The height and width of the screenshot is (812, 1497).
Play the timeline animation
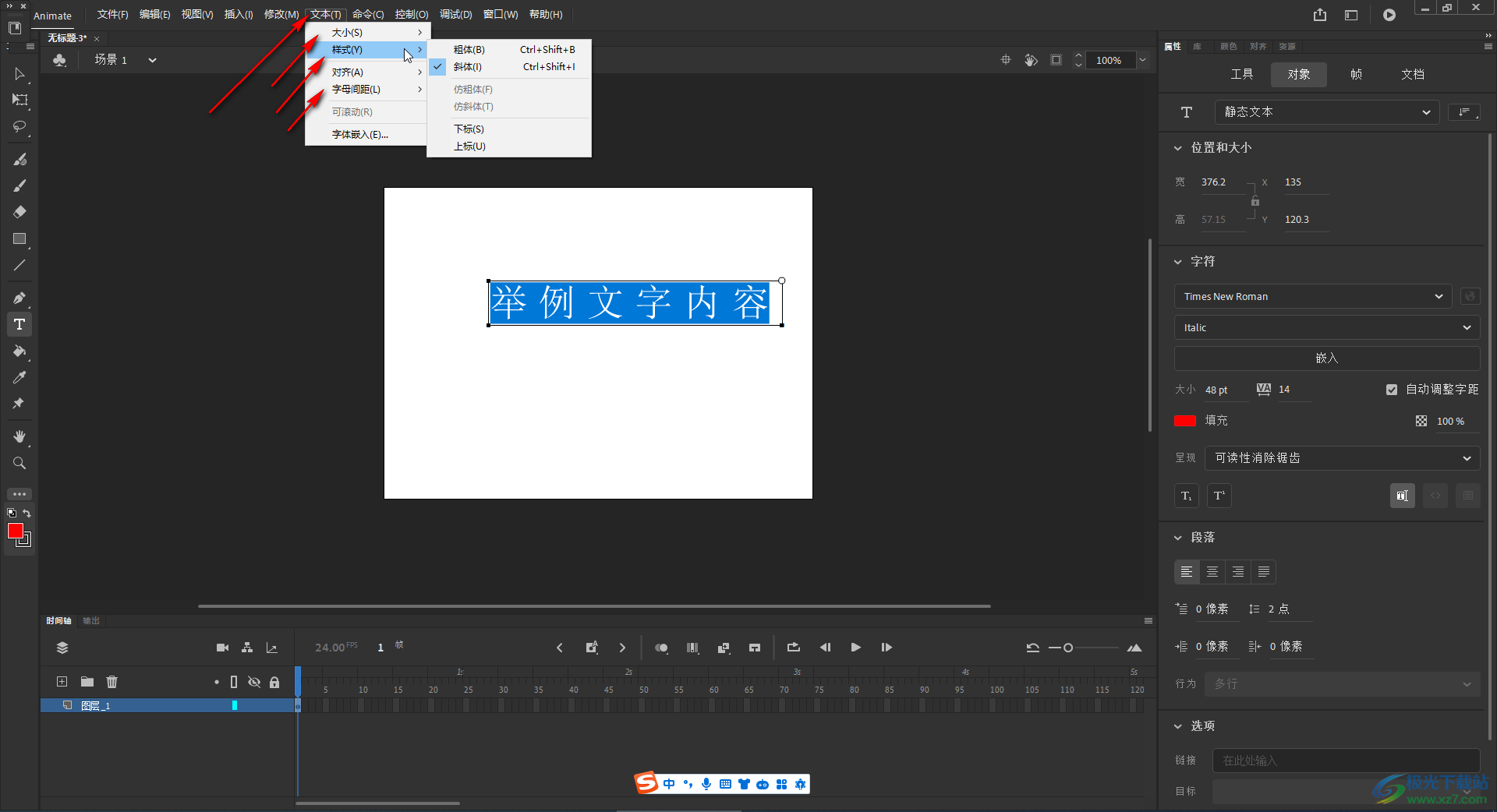[856, 648]
